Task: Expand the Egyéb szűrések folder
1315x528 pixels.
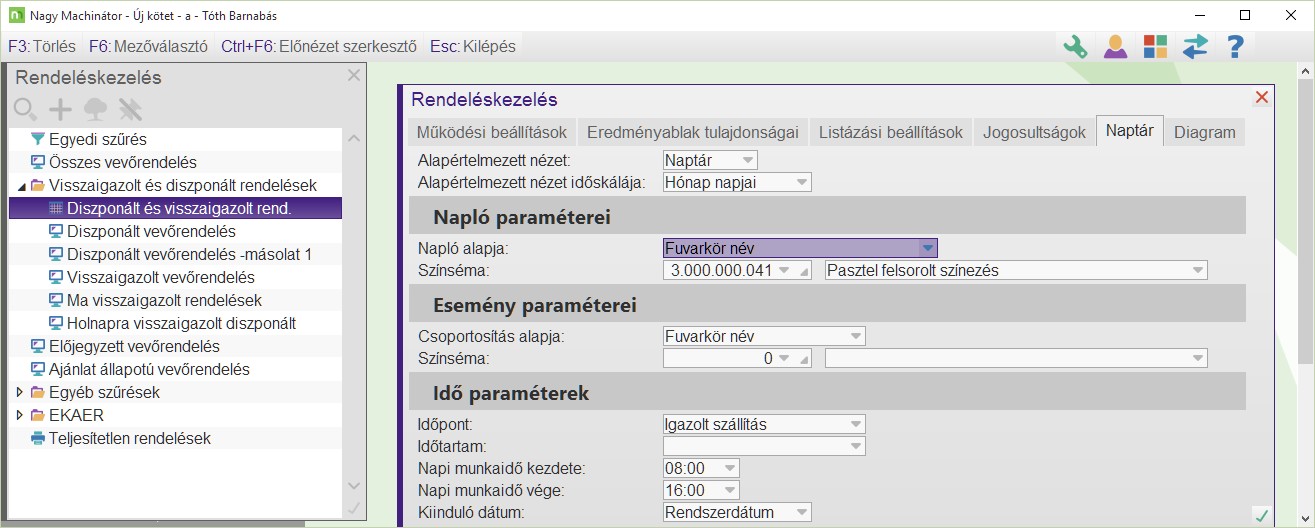Action: point(21,392)
